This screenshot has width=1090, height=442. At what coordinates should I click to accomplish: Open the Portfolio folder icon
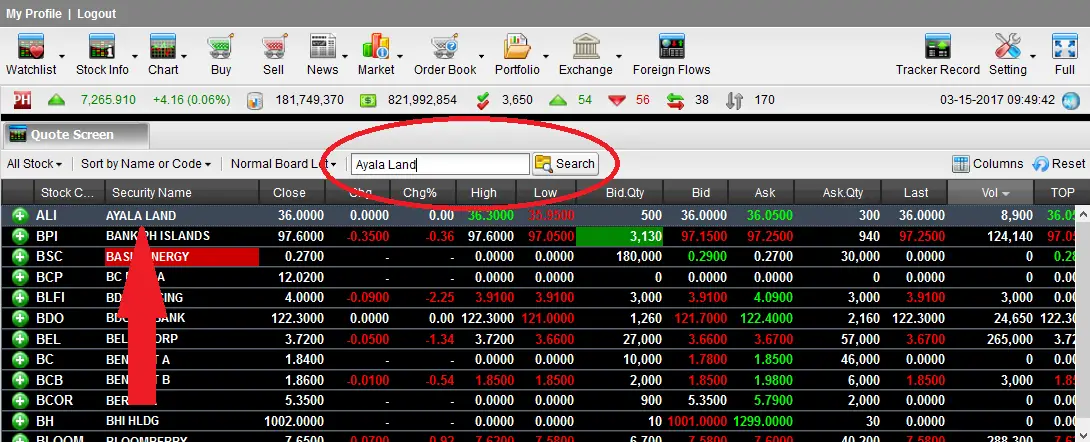517,47
